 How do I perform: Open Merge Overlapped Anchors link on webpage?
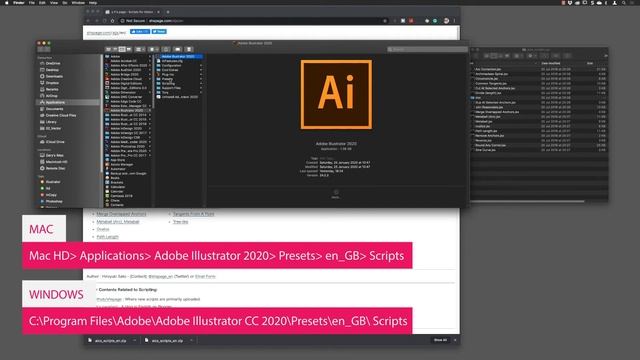coord(121,214)
